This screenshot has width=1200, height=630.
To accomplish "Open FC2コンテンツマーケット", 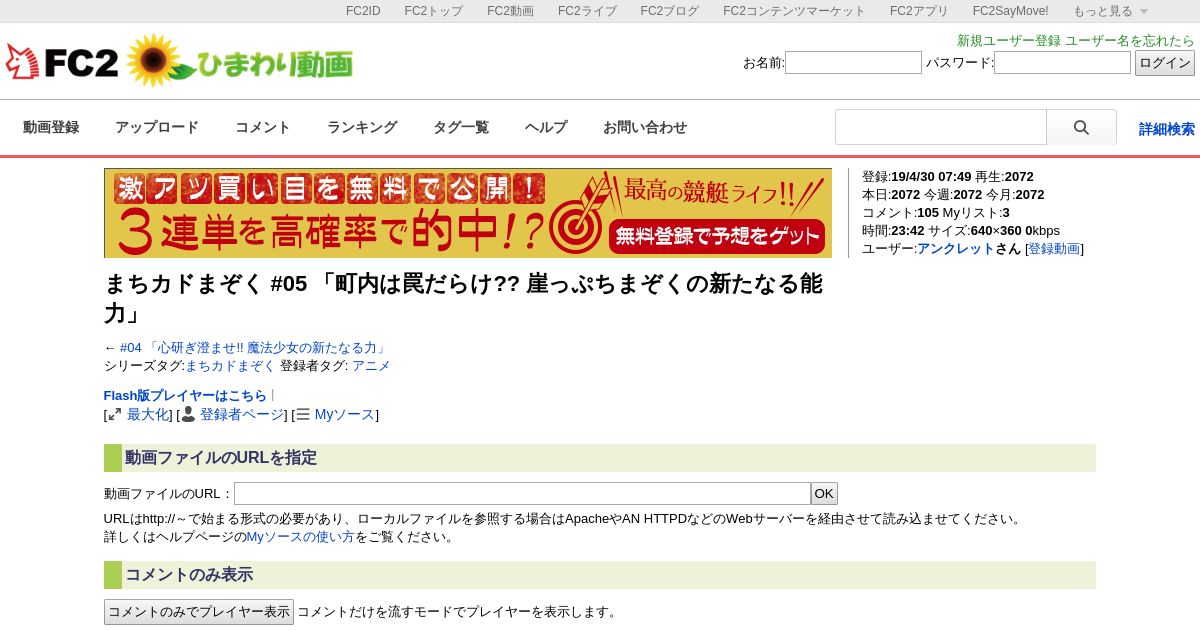I will tap(794, 11).
